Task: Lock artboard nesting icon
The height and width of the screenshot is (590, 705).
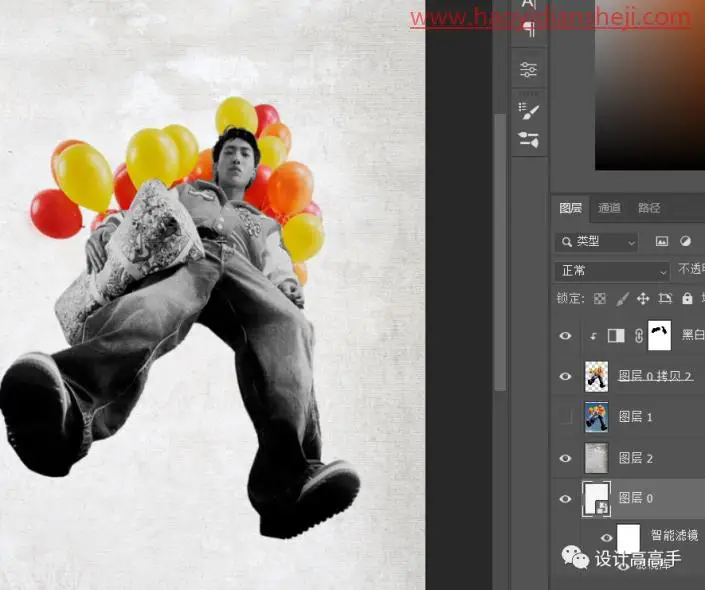Action: point(665,299)
